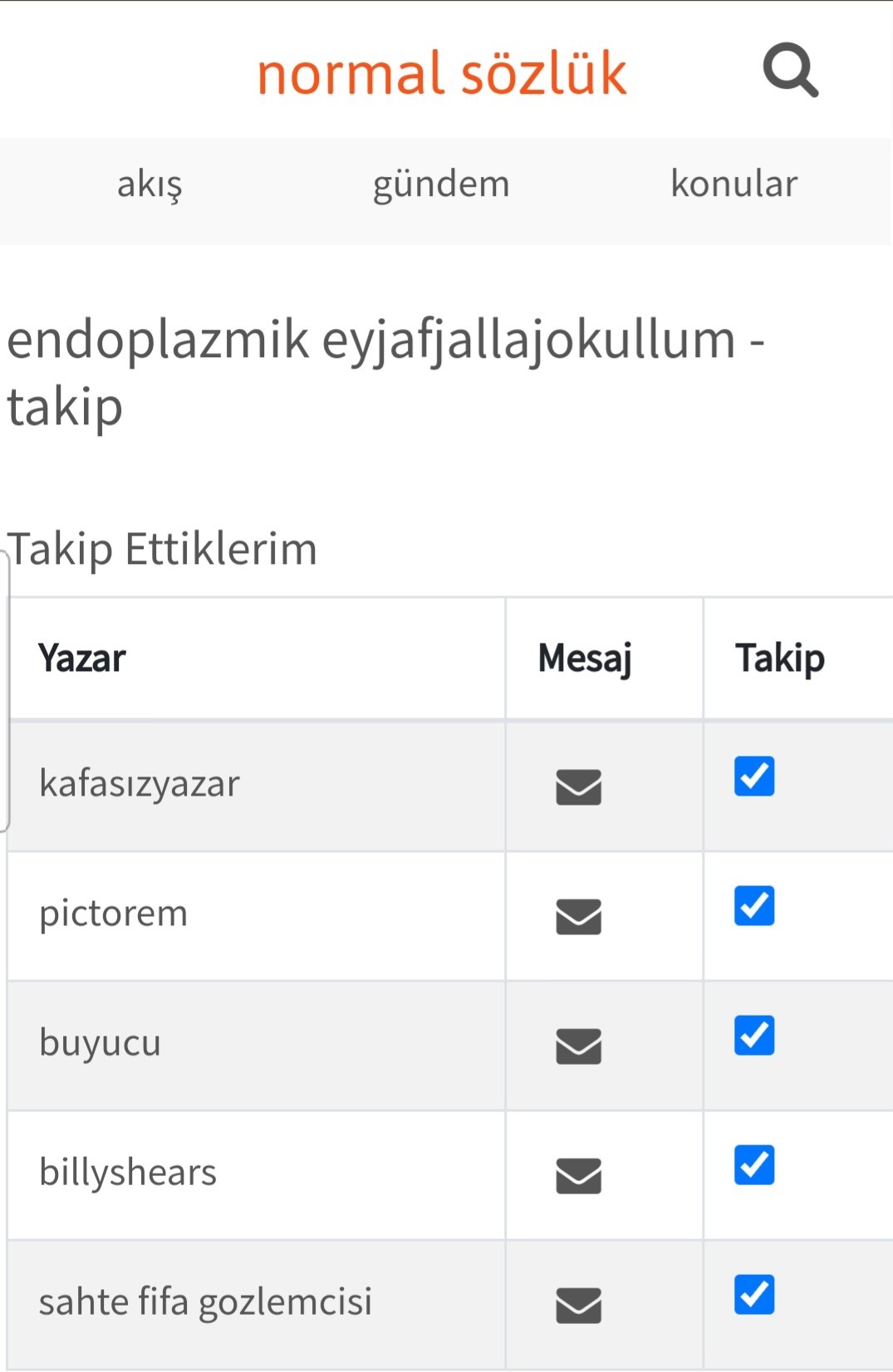Uncheck follow for sahte fifa gozlemcisi
The height and width of the screenshot is (1372, 893).
(754, 1294)
